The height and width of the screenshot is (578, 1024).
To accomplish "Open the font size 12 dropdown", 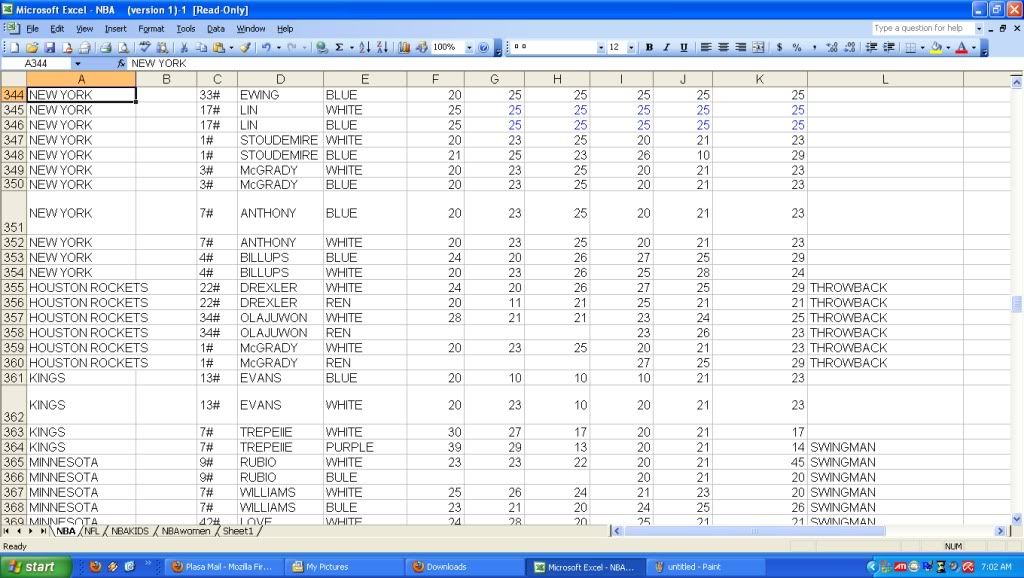I will point(631,48).
